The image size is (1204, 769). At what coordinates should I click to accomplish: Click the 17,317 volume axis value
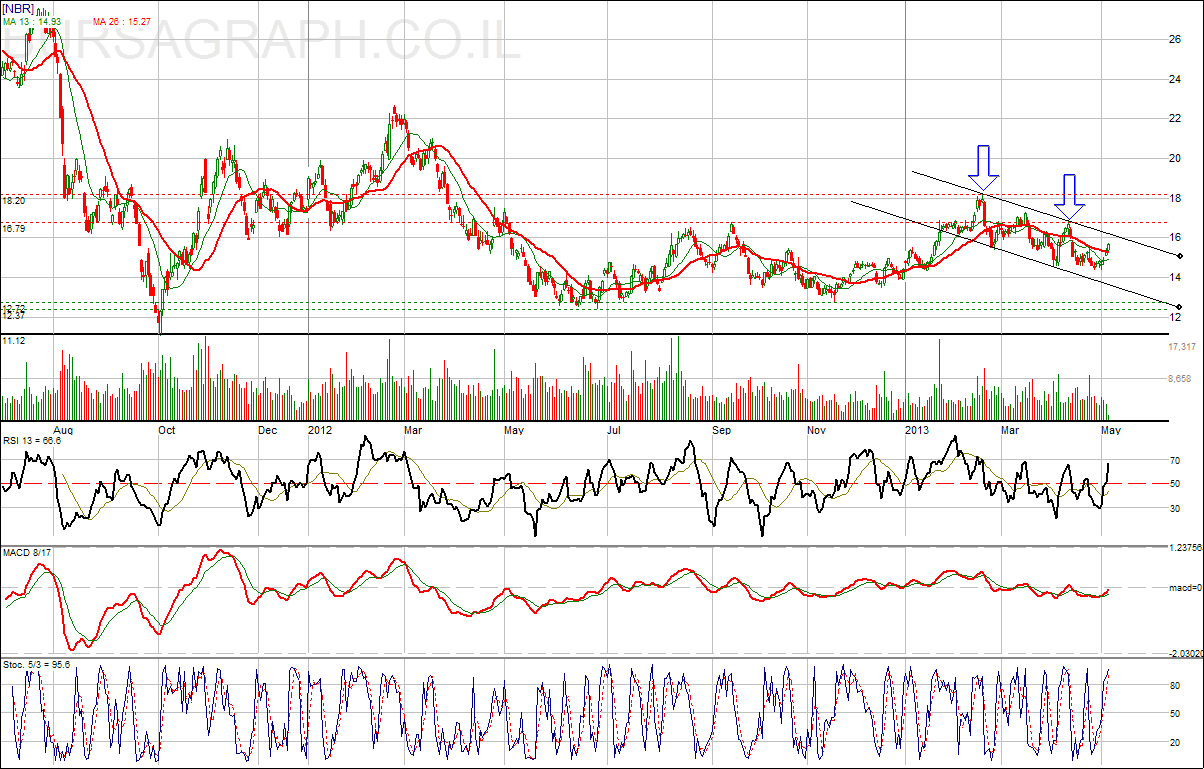point(1182,346)
